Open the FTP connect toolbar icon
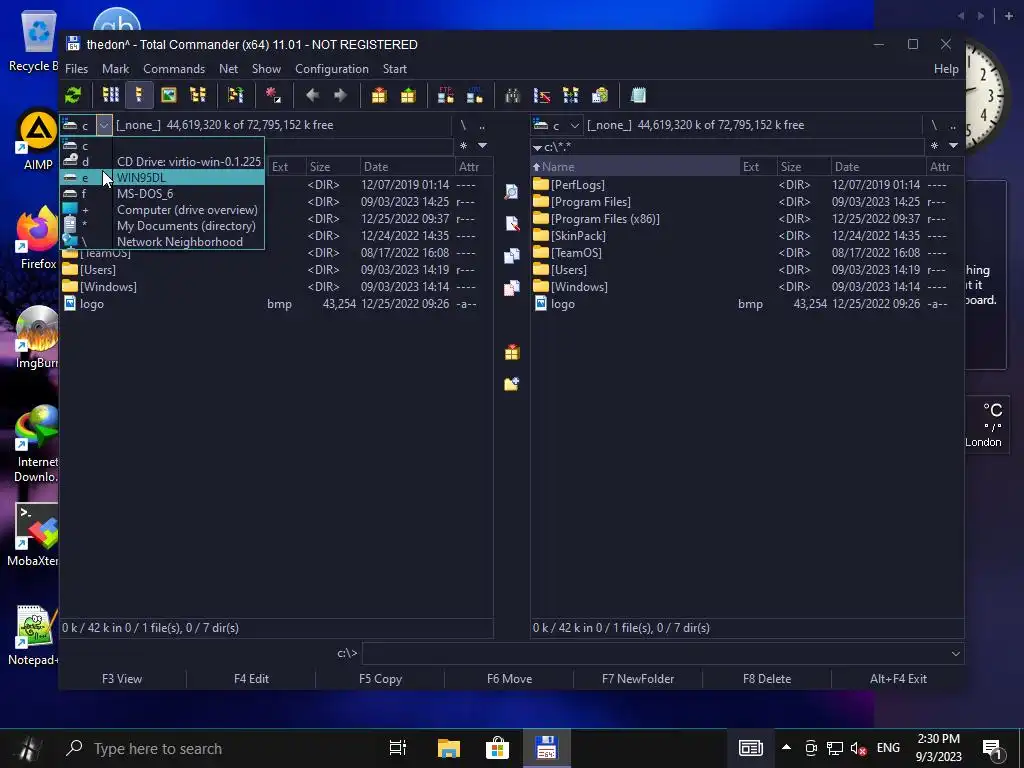This screenshot has height=768, width=1024. [x=446, y=95]
